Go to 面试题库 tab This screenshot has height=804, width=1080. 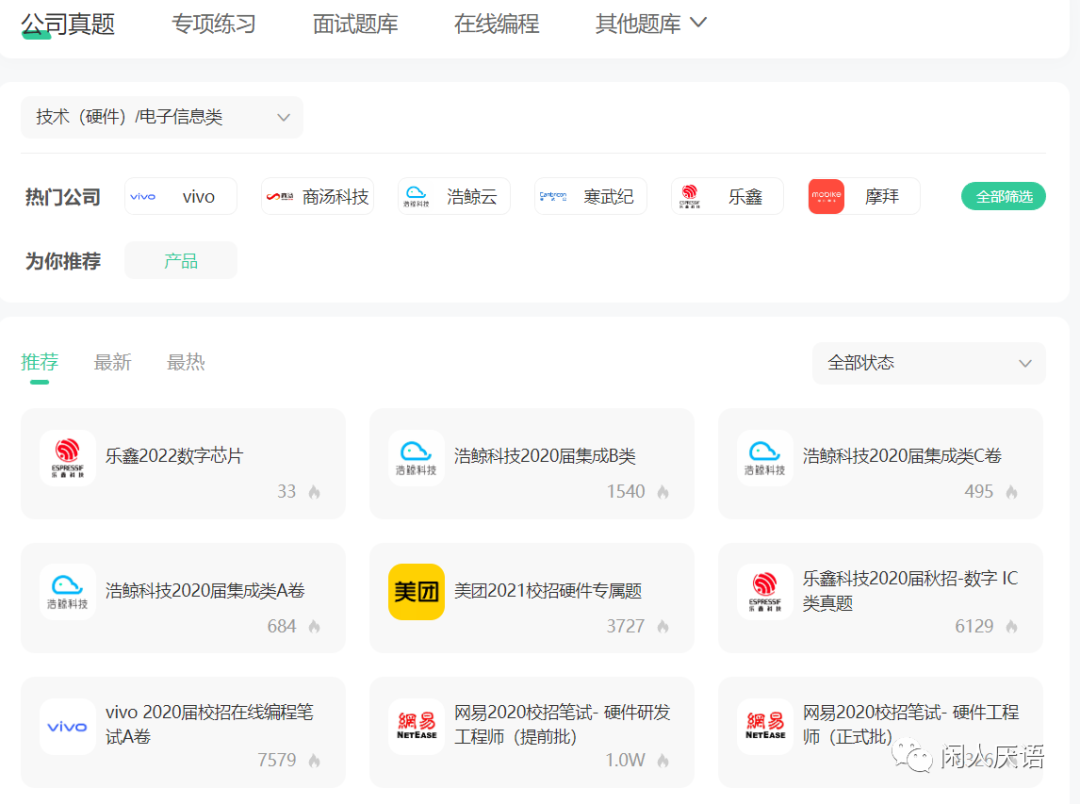[355, 24]
